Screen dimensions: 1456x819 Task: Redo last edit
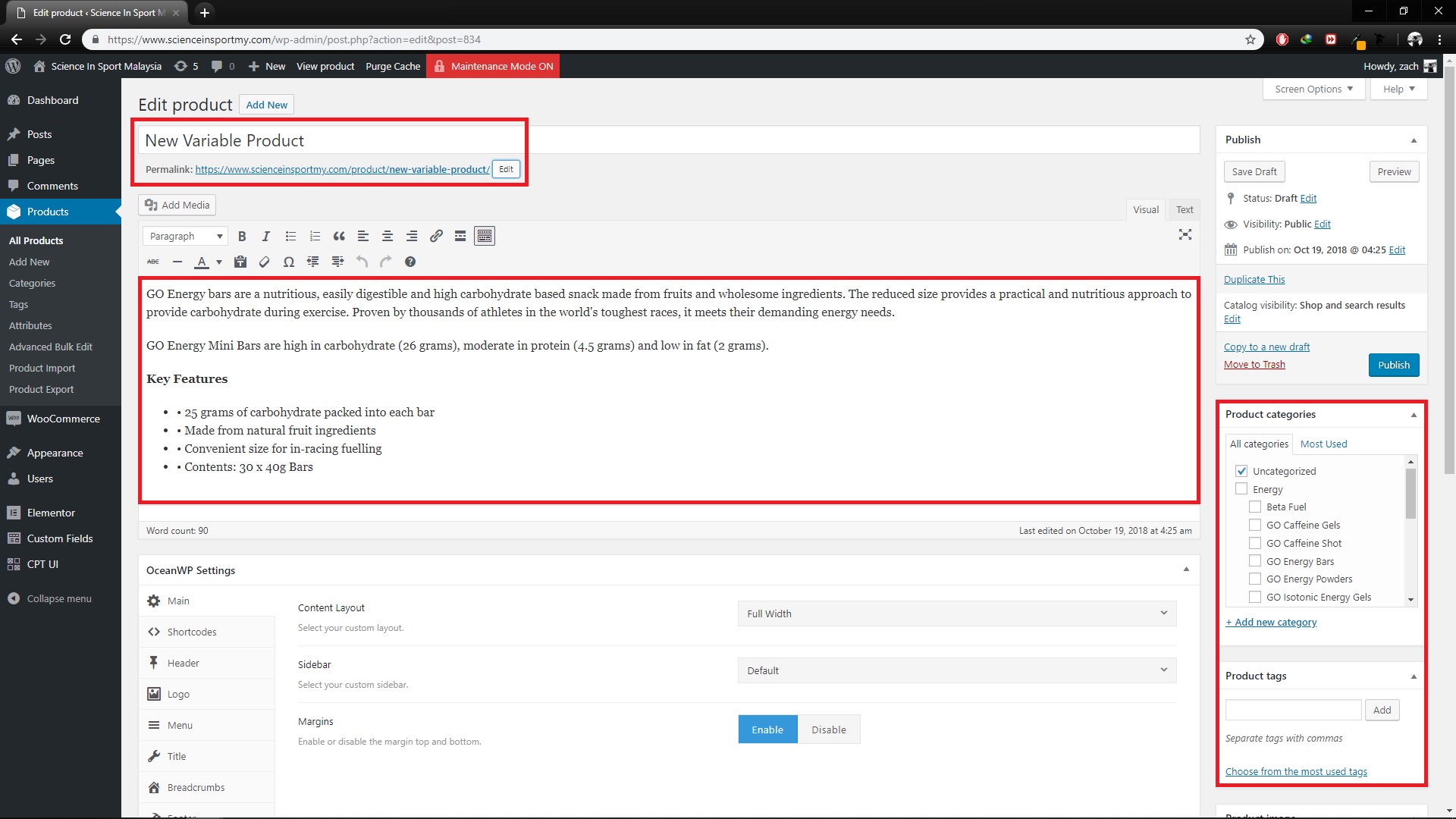click(x=386, y=262)
